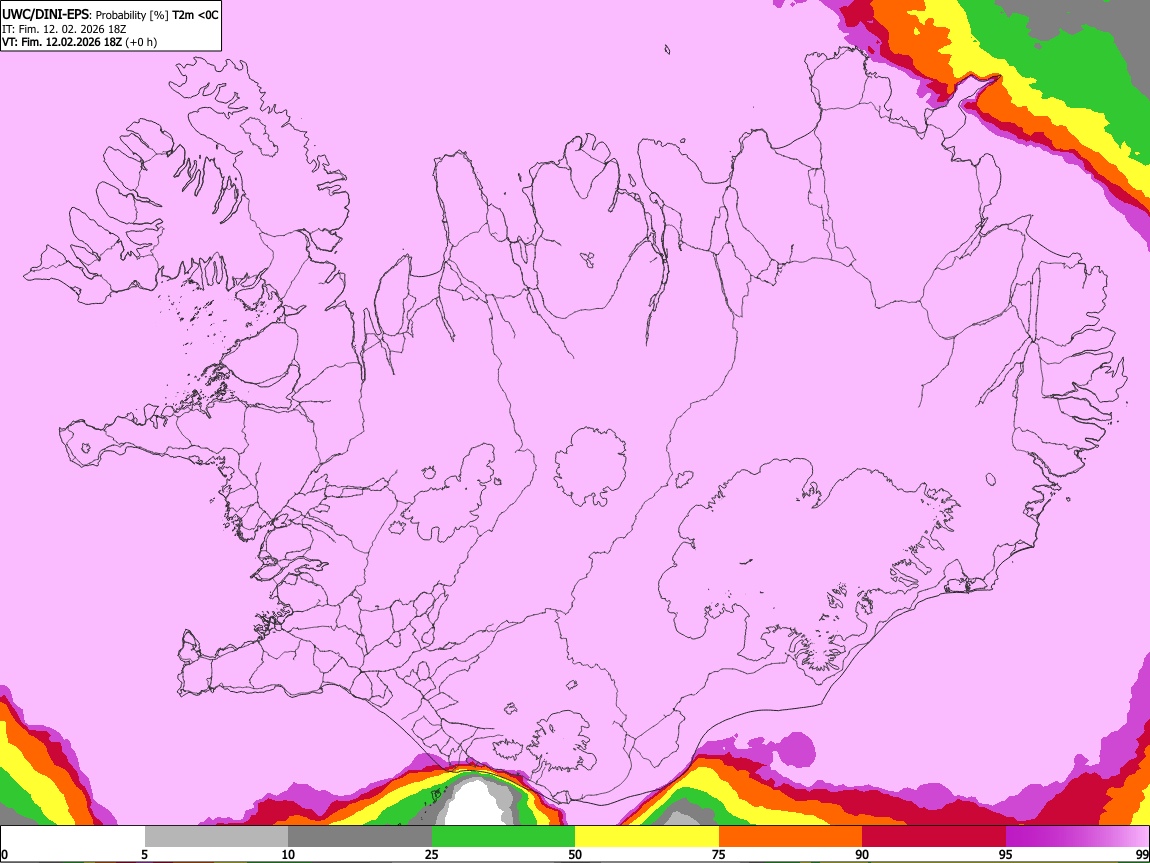Click the 'UWC/DINI-EPS' title text

(45, 15)
